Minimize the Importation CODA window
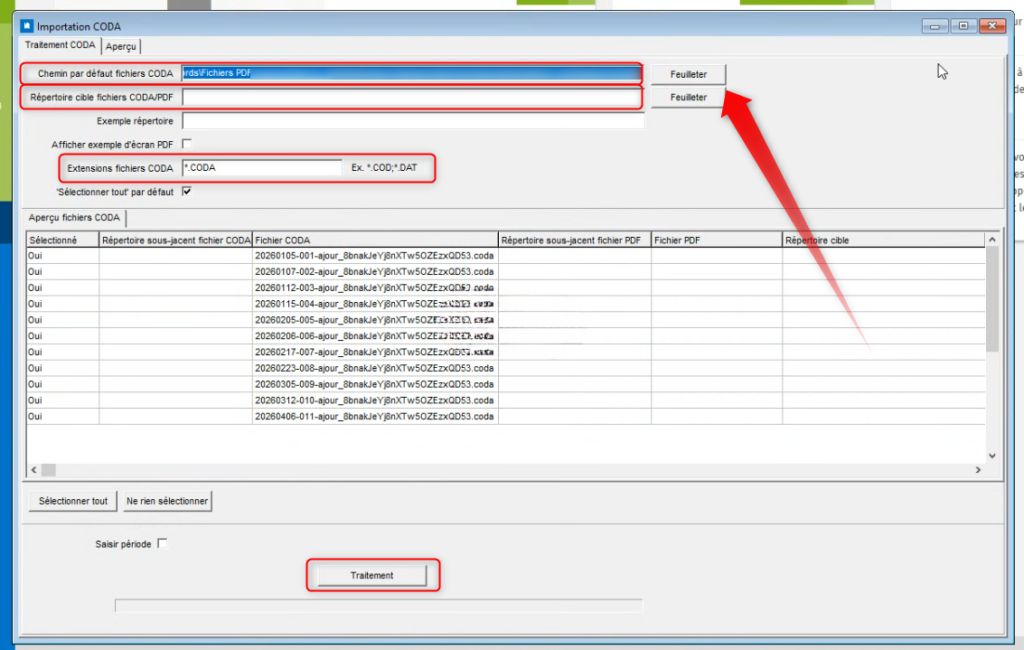 937,26
